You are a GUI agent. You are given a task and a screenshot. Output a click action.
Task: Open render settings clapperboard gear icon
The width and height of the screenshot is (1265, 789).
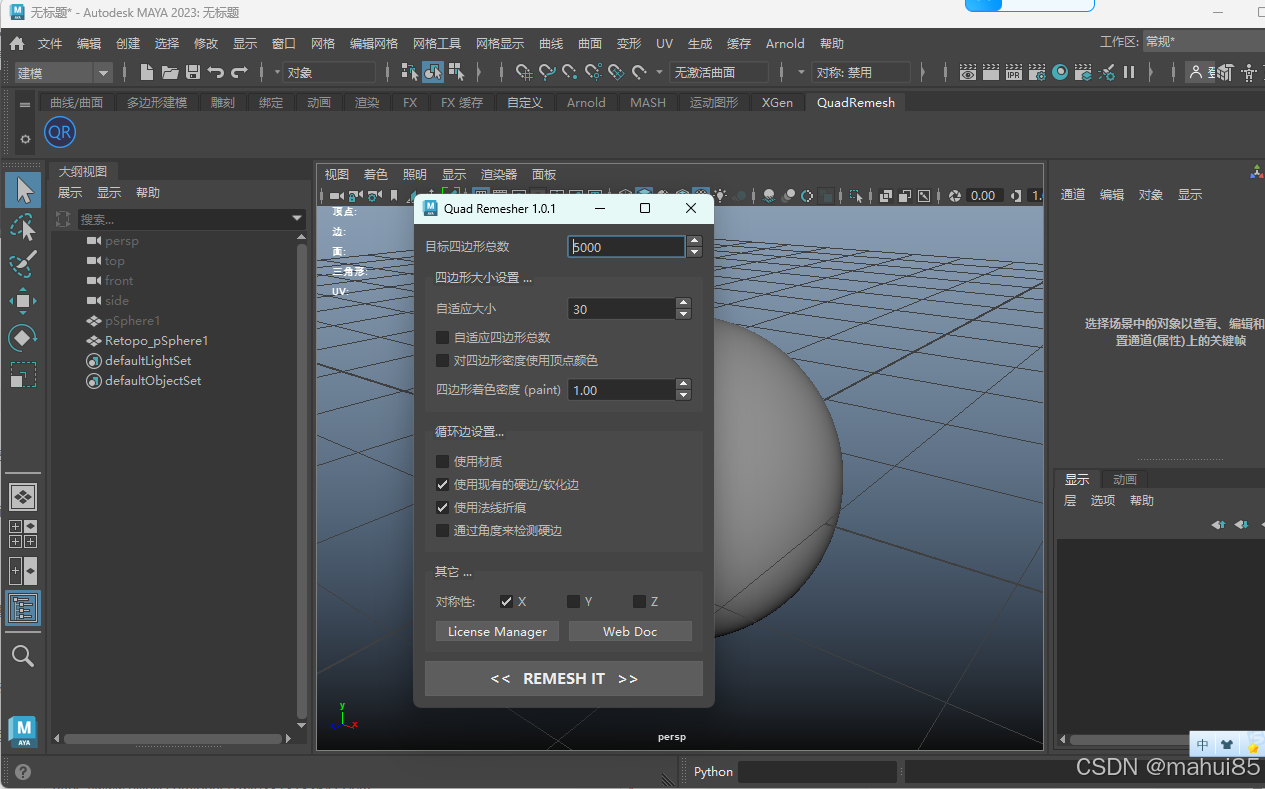[x=1037, y=72]
